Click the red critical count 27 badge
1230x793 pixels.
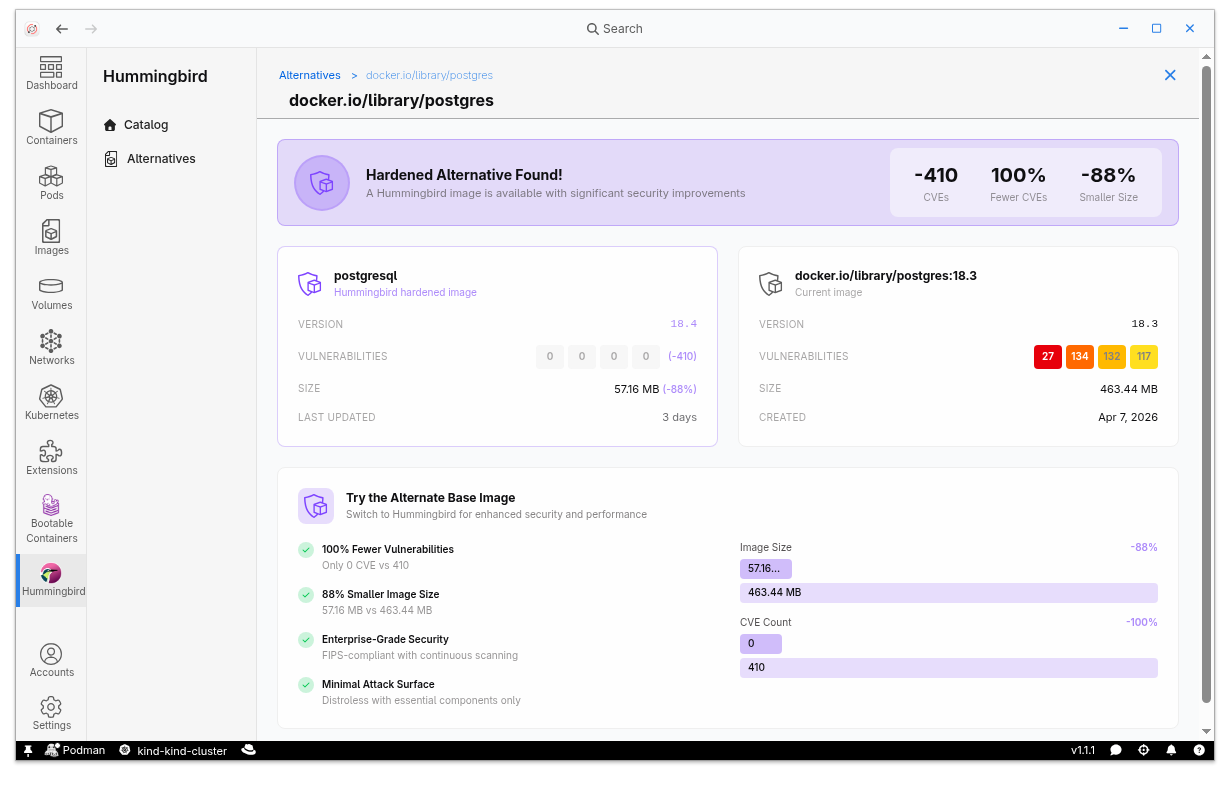pos(1048,357)
